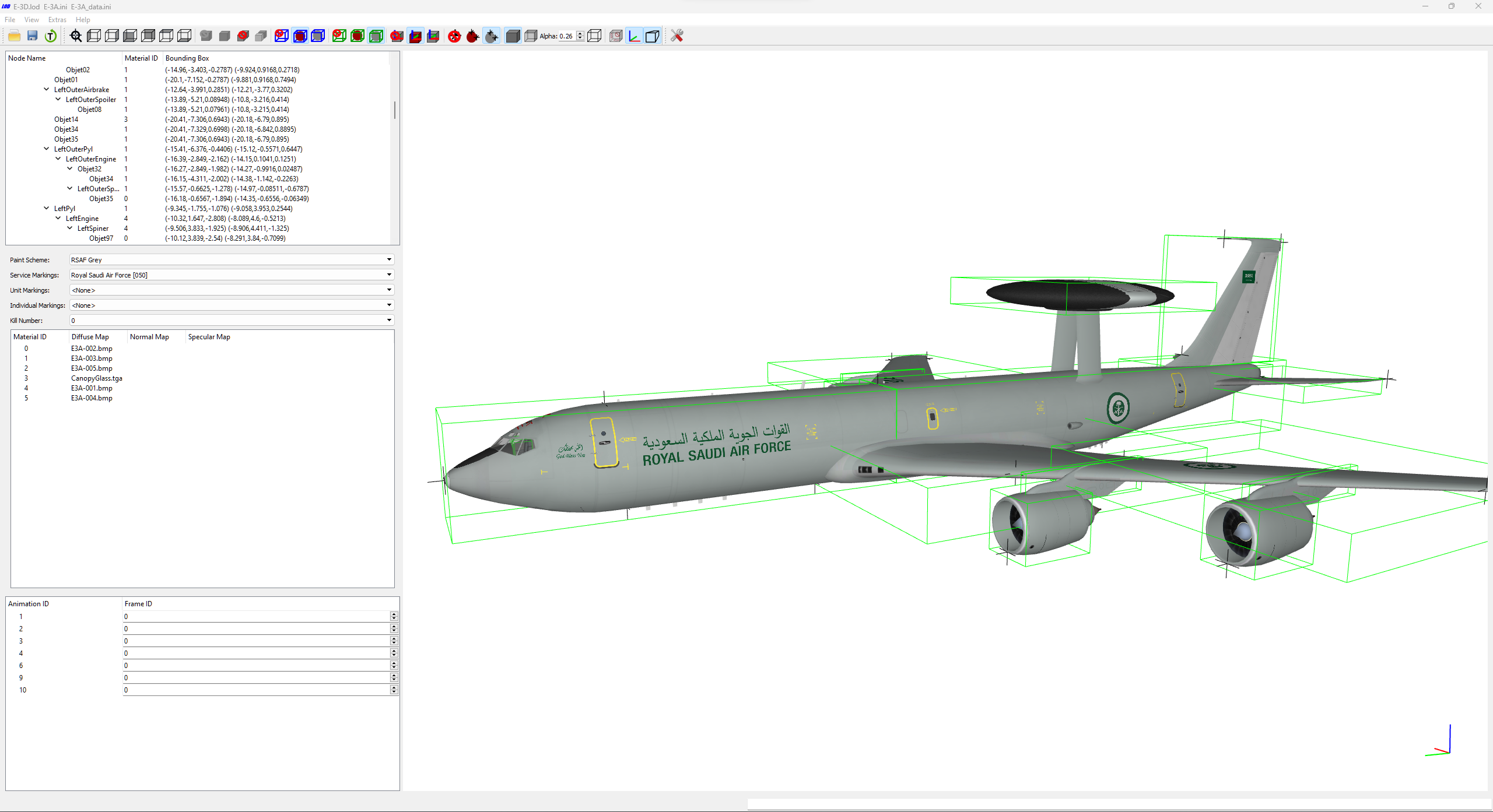
Task: Click the Alpha value spinner arrows
Action: click(580, 36)
